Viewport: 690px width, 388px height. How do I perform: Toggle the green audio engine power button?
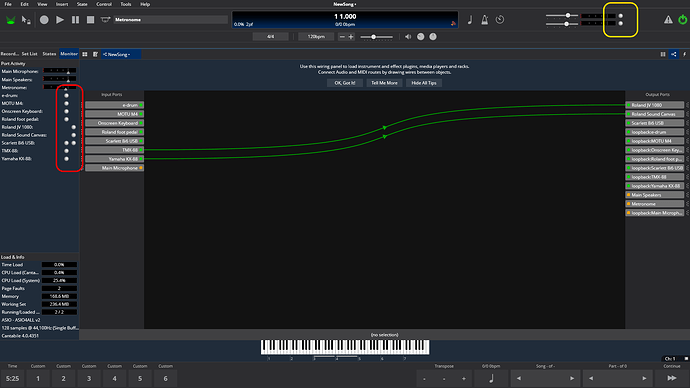(683, 20)
